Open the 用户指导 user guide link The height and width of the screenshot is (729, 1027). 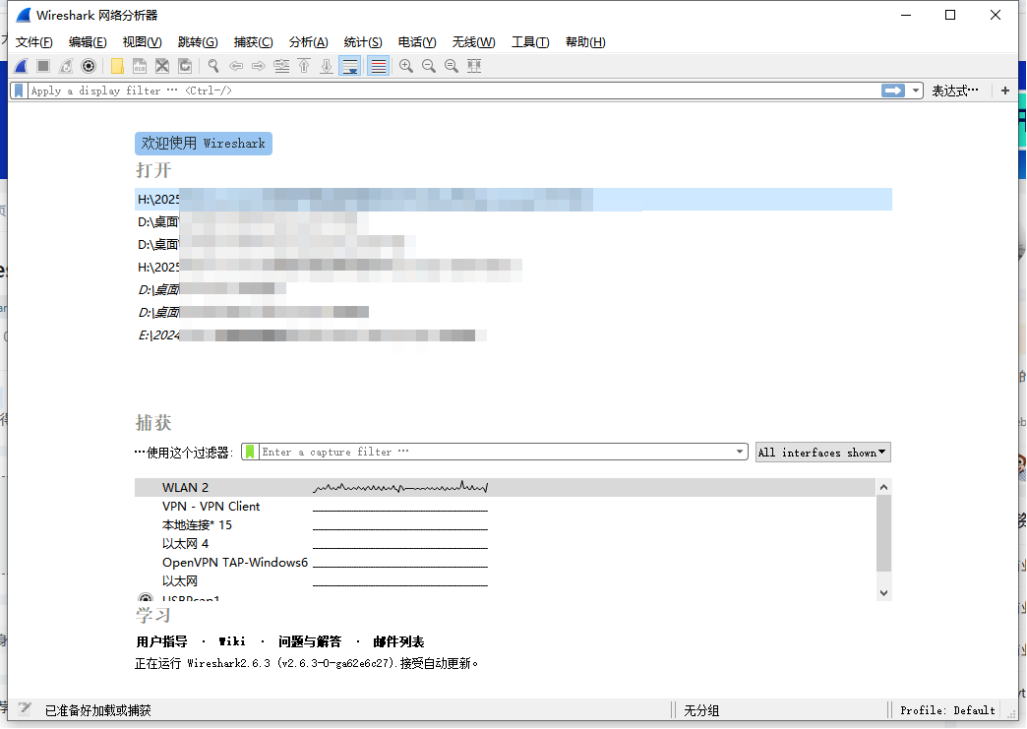162,642
